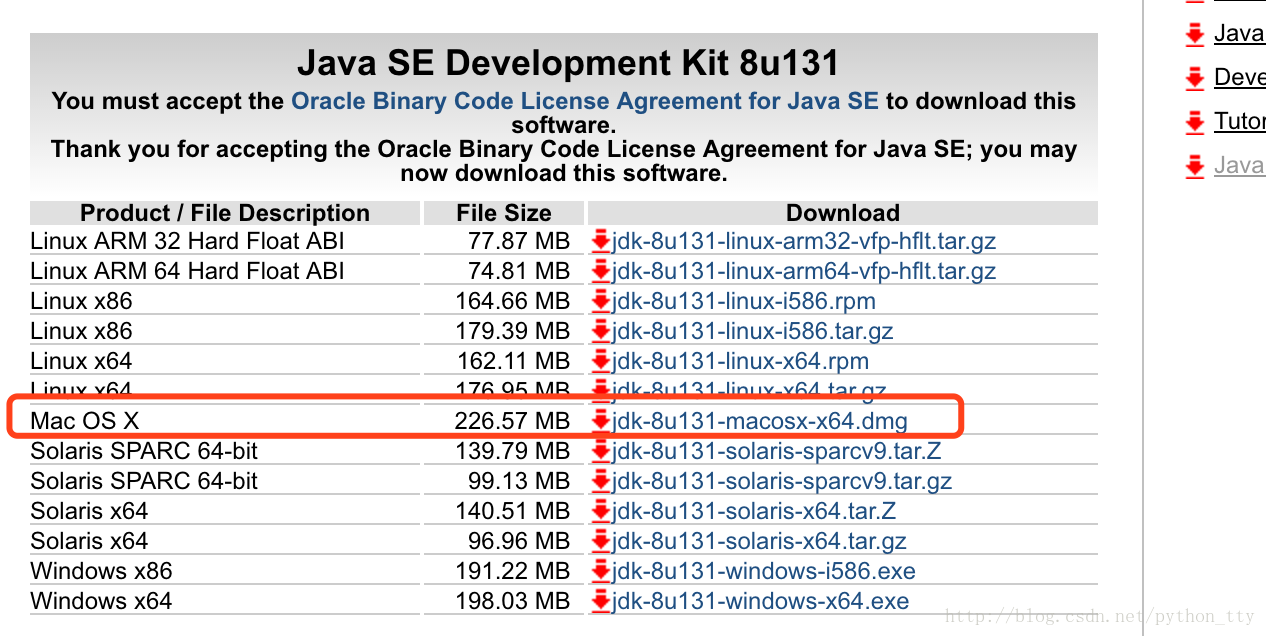Open sidebar Deve link
This screenshot has width=1266, height=636.
(1239, 77)
